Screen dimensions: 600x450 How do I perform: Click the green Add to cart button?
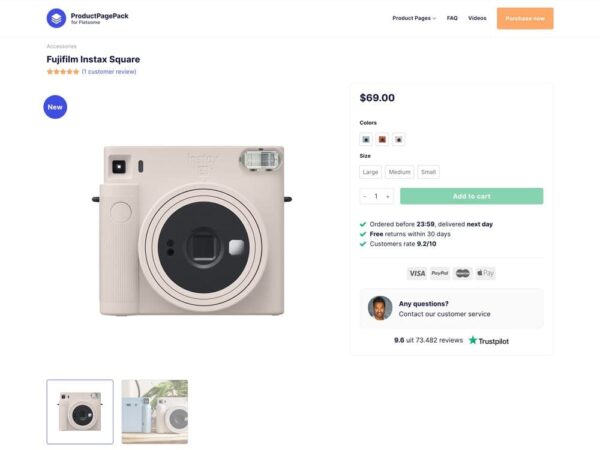[x=471, y=196]
